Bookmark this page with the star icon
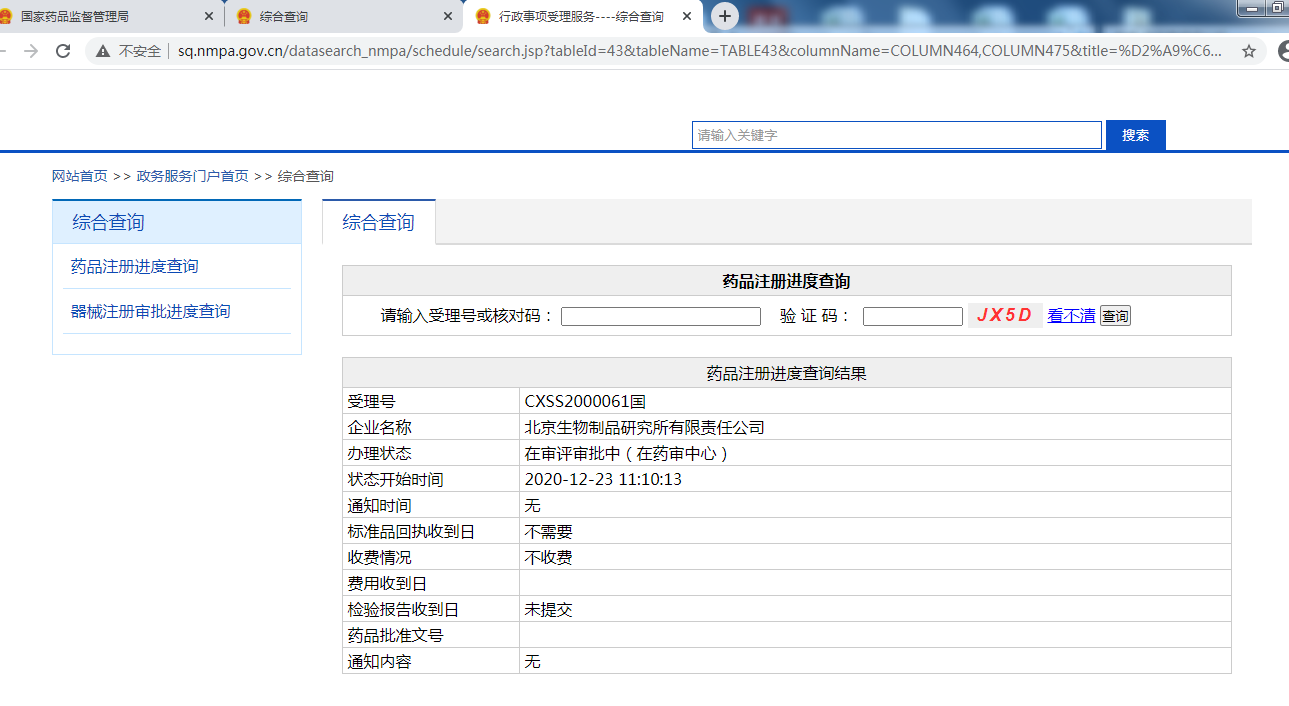Image resolution: width=1289 pixels, height=706 pixels. 1248,51
